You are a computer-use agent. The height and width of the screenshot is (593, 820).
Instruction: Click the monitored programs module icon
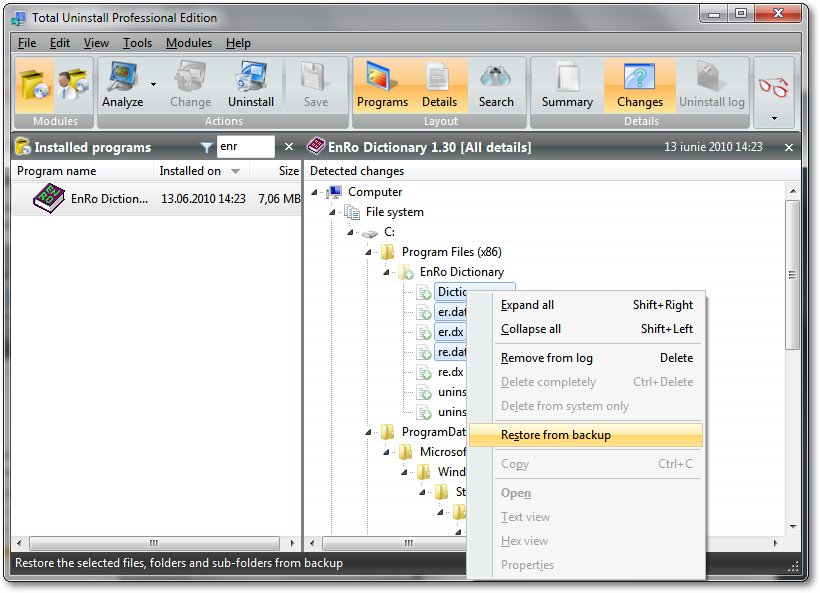click(73, 85)
